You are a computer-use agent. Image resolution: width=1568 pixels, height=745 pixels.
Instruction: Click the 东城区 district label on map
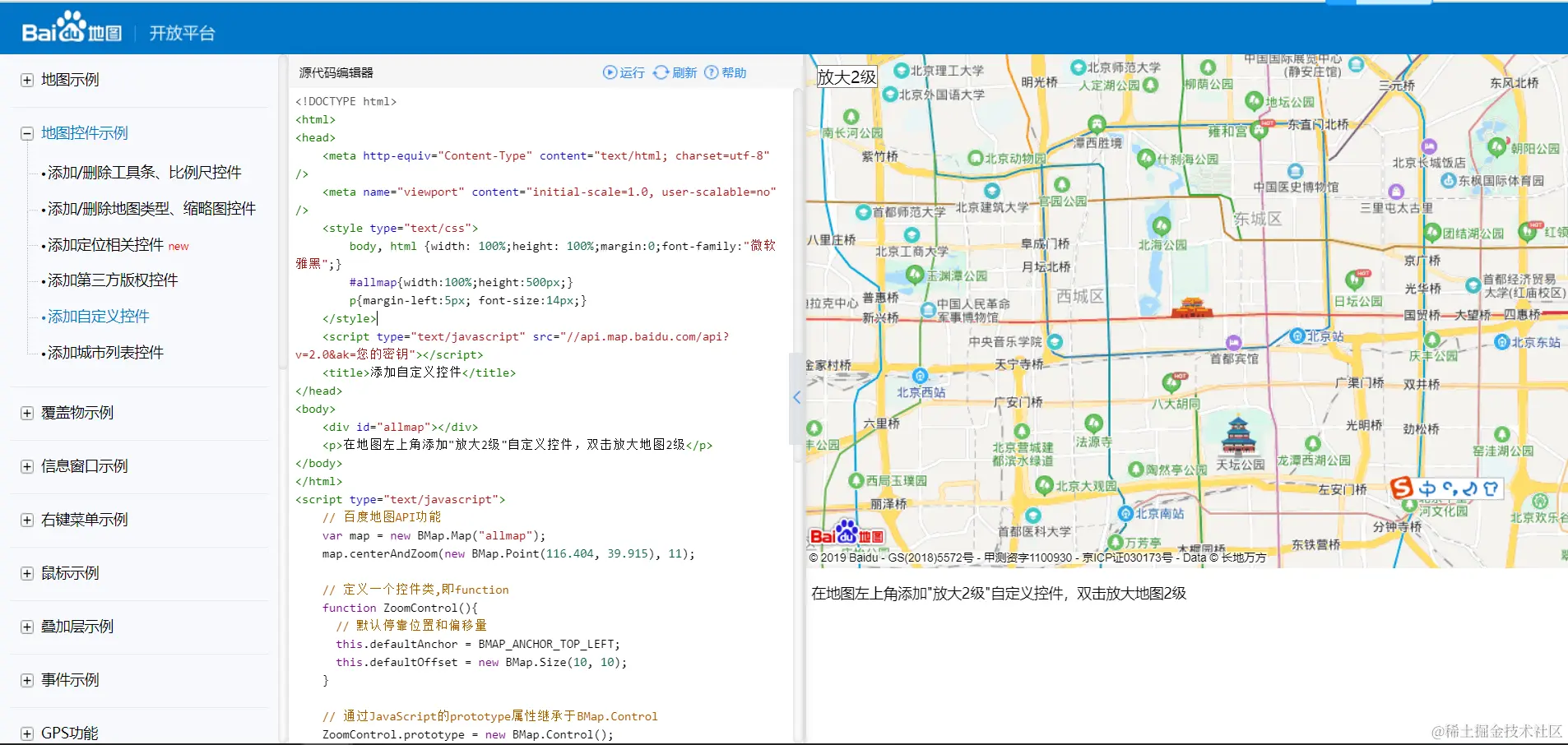(1258, 219)
